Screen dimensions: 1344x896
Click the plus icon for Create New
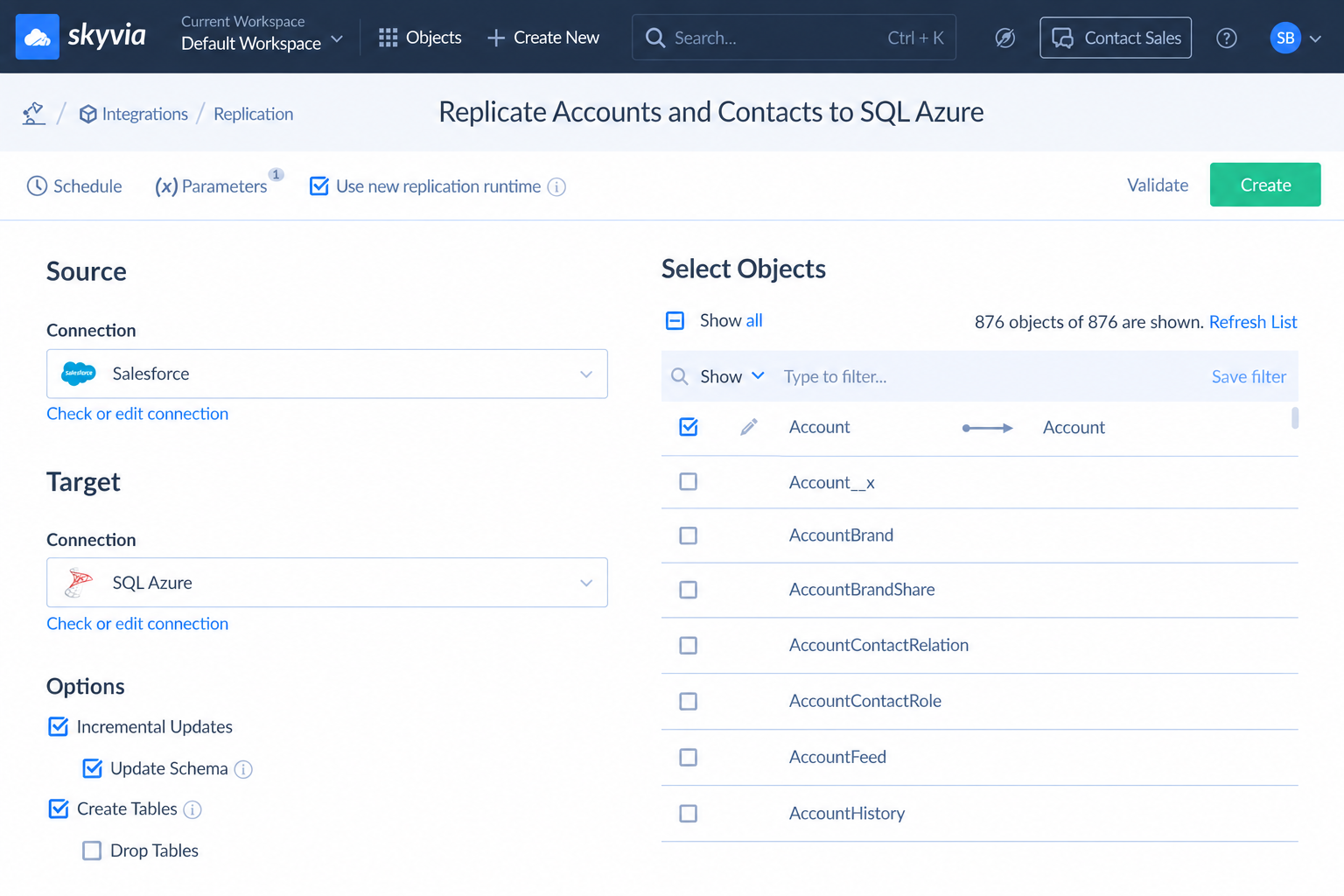pyautogui.click(x=496, y=38)
